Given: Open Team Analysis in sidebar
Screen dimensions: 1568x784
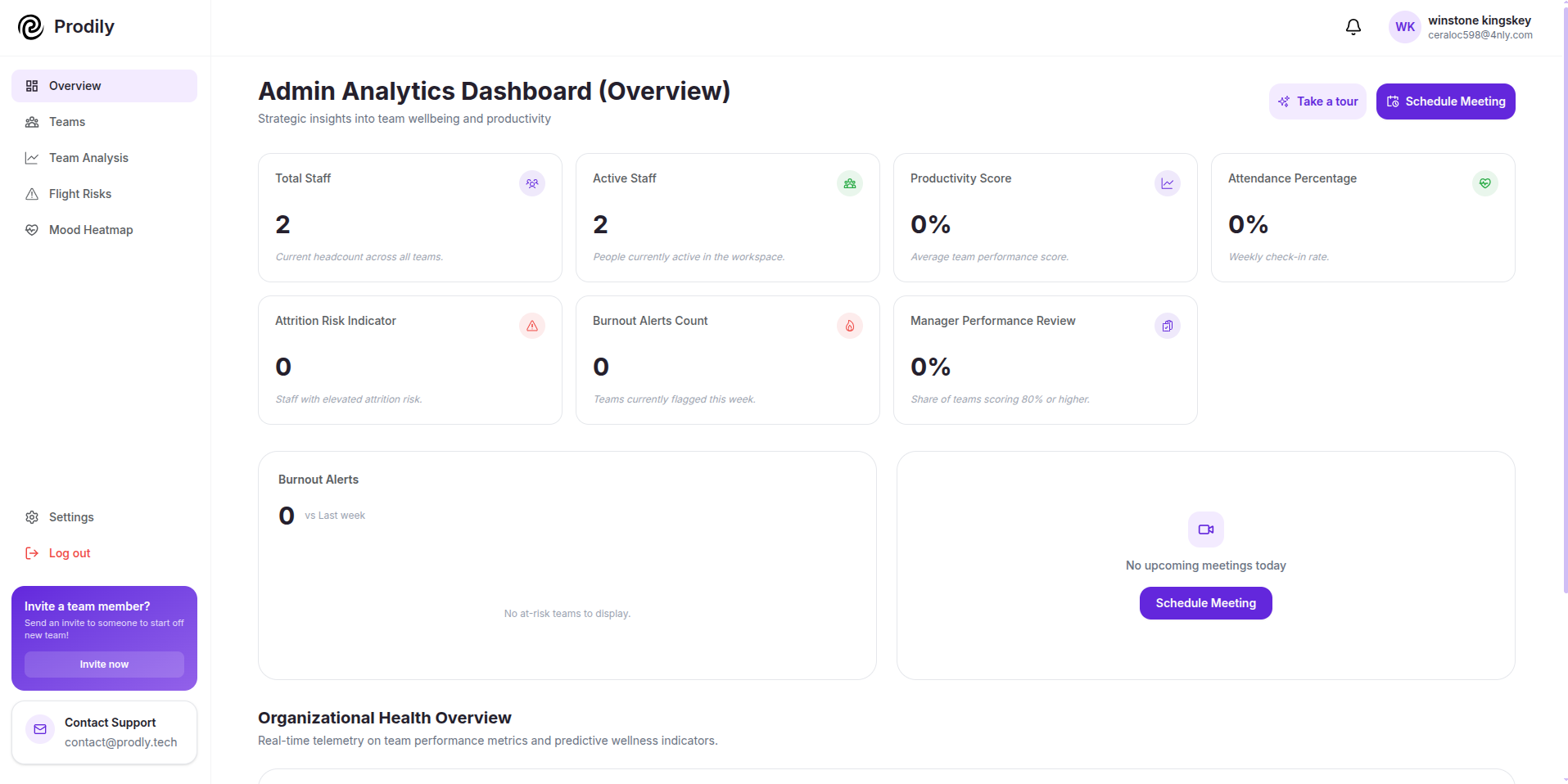Looking at the screenshot, I should pos(104,158).
